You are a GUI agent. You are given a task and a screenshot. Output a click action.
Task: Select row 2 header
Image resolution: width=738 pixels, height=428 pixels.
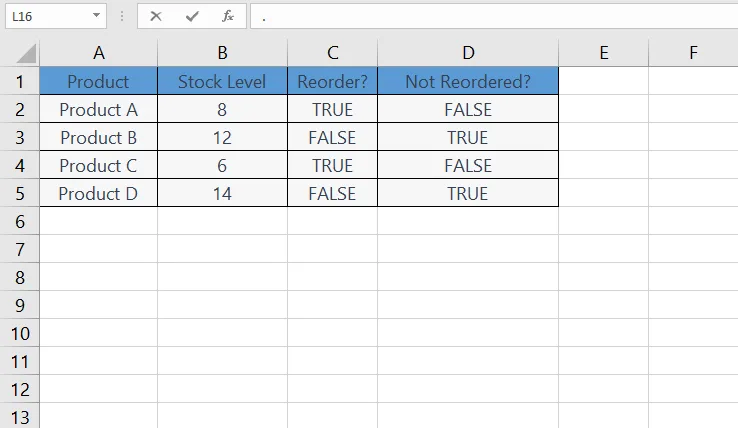pos(20,109)
